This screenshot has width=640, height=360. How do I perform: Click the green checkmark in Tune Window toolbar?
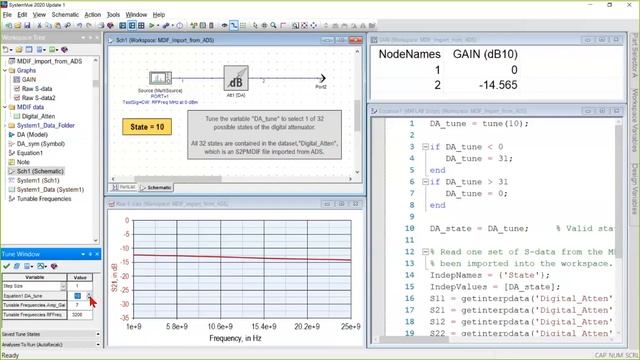[6, 266]
